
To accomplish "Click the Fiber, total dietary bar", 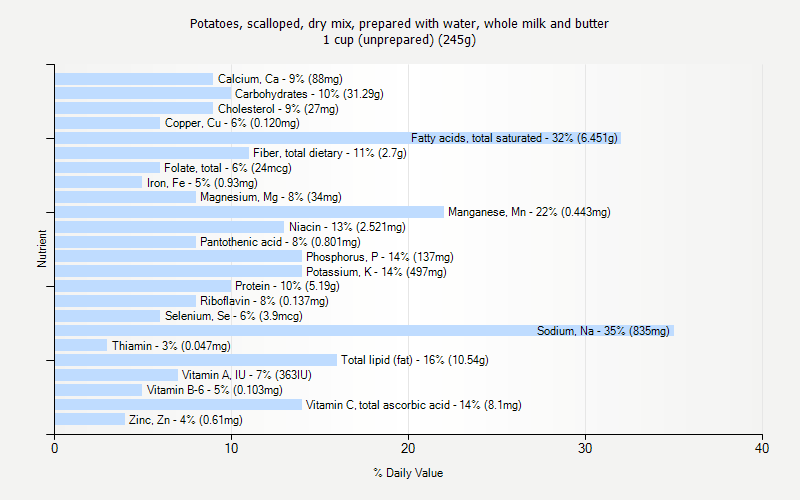I will (x=151, y=153).
